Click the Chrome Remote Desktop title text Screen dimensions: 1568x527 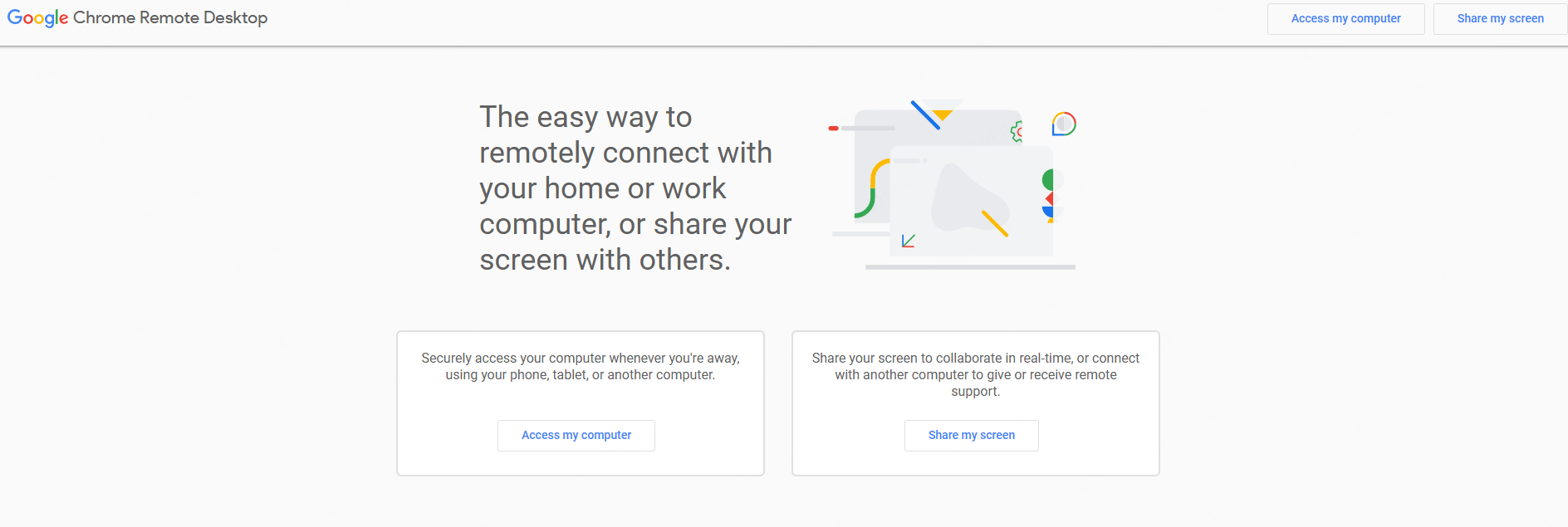pos(170,18)
